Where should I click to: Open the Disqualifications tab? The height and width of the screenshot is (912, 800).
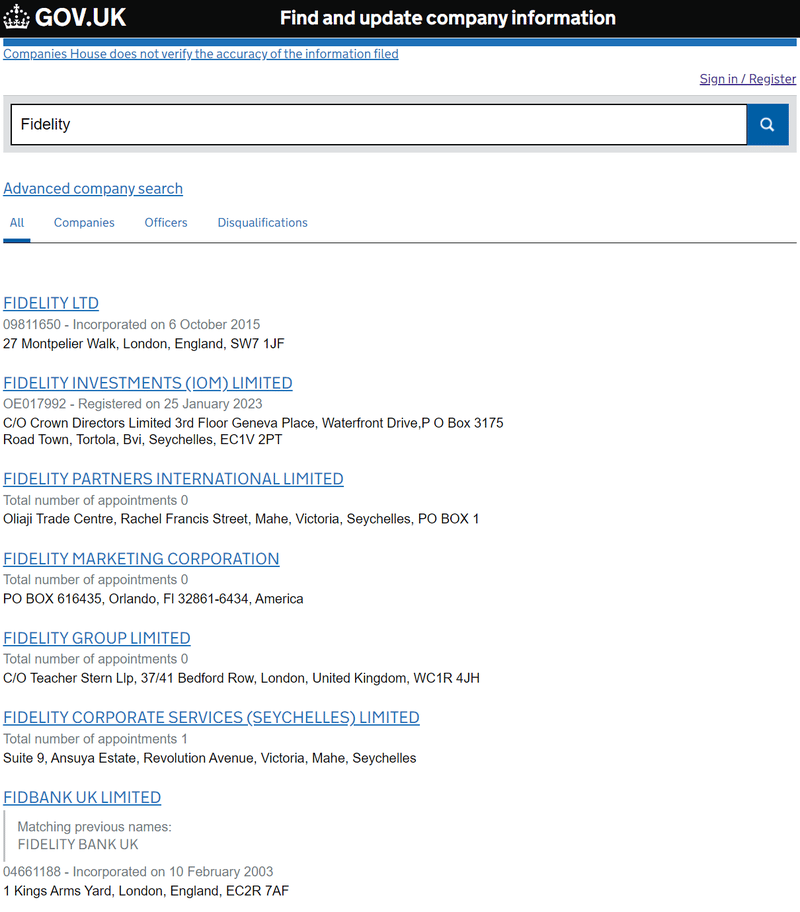(262, 223)
